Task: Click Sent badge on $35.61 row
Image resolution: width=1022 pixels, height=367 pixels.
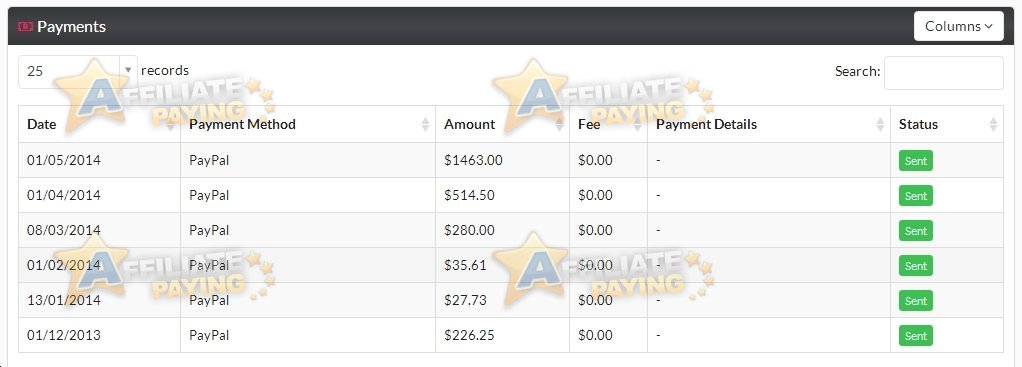Action: tap(916, 266)
